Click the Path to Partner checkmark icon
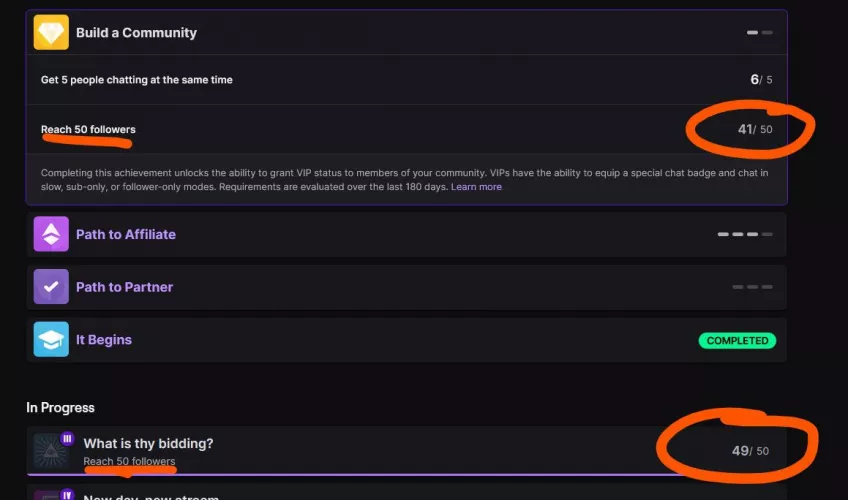 click(51, 287)
